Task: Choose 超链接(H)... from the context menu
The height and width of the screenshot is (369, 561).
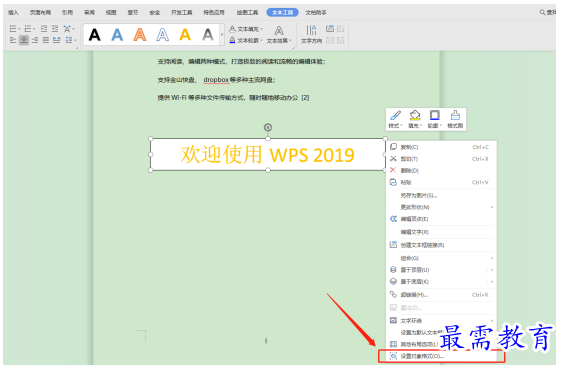Action: (x=442, y=295)
